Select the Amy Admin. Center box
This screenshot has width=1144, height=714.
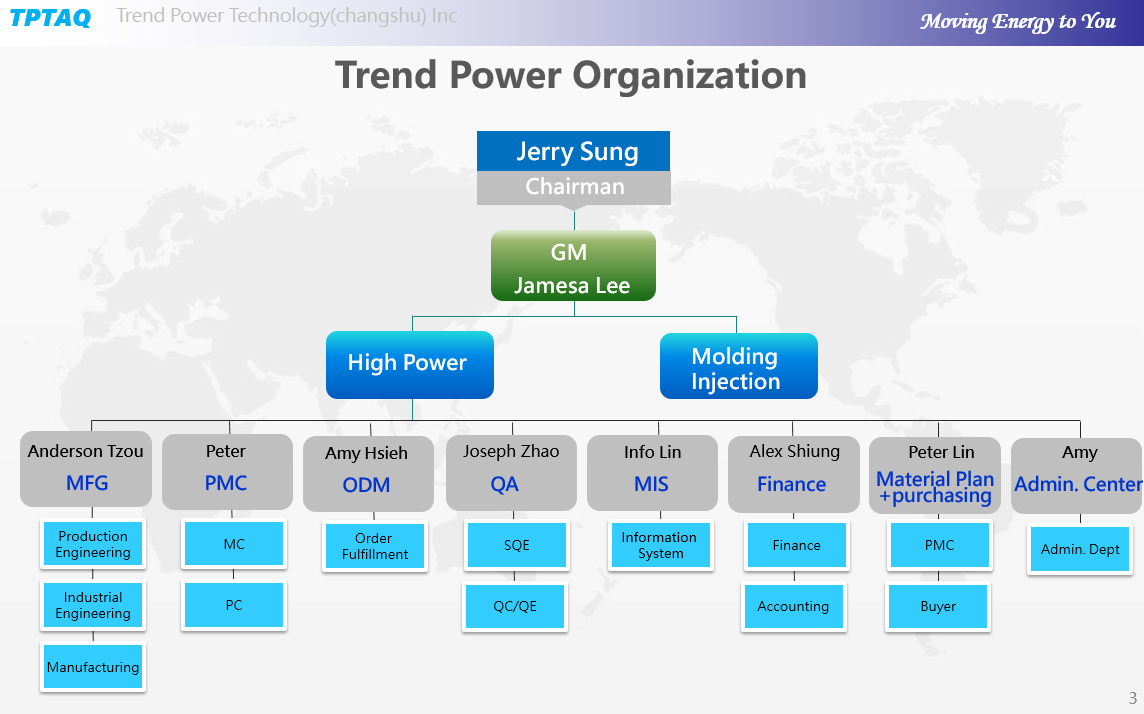[x=1078, y=476]
